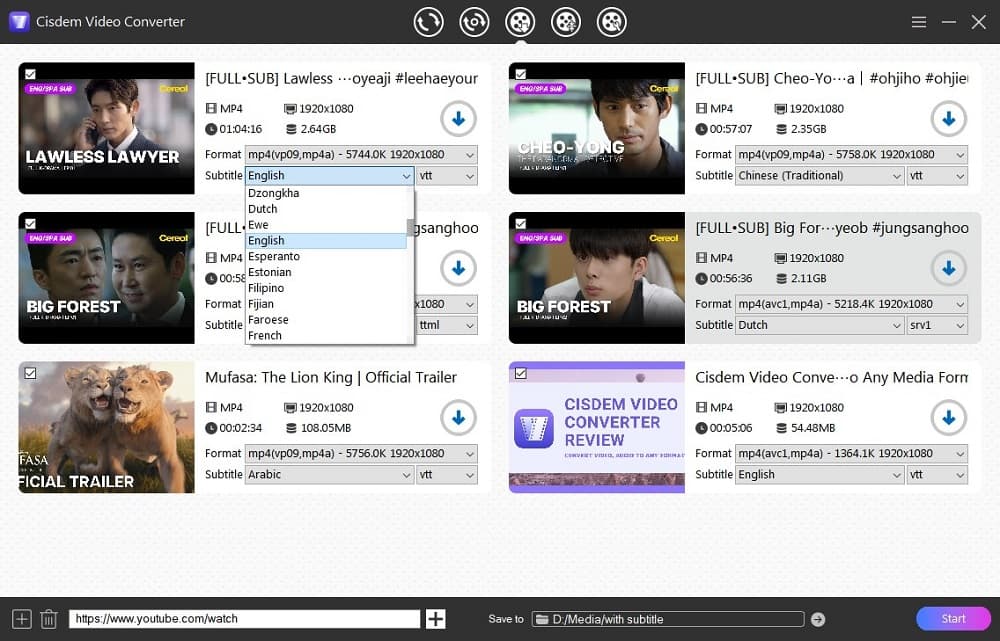Open vtt subtitle format dropdown for Lawless Lawyer
This screenshot has width=1000, height=641.
447,175
